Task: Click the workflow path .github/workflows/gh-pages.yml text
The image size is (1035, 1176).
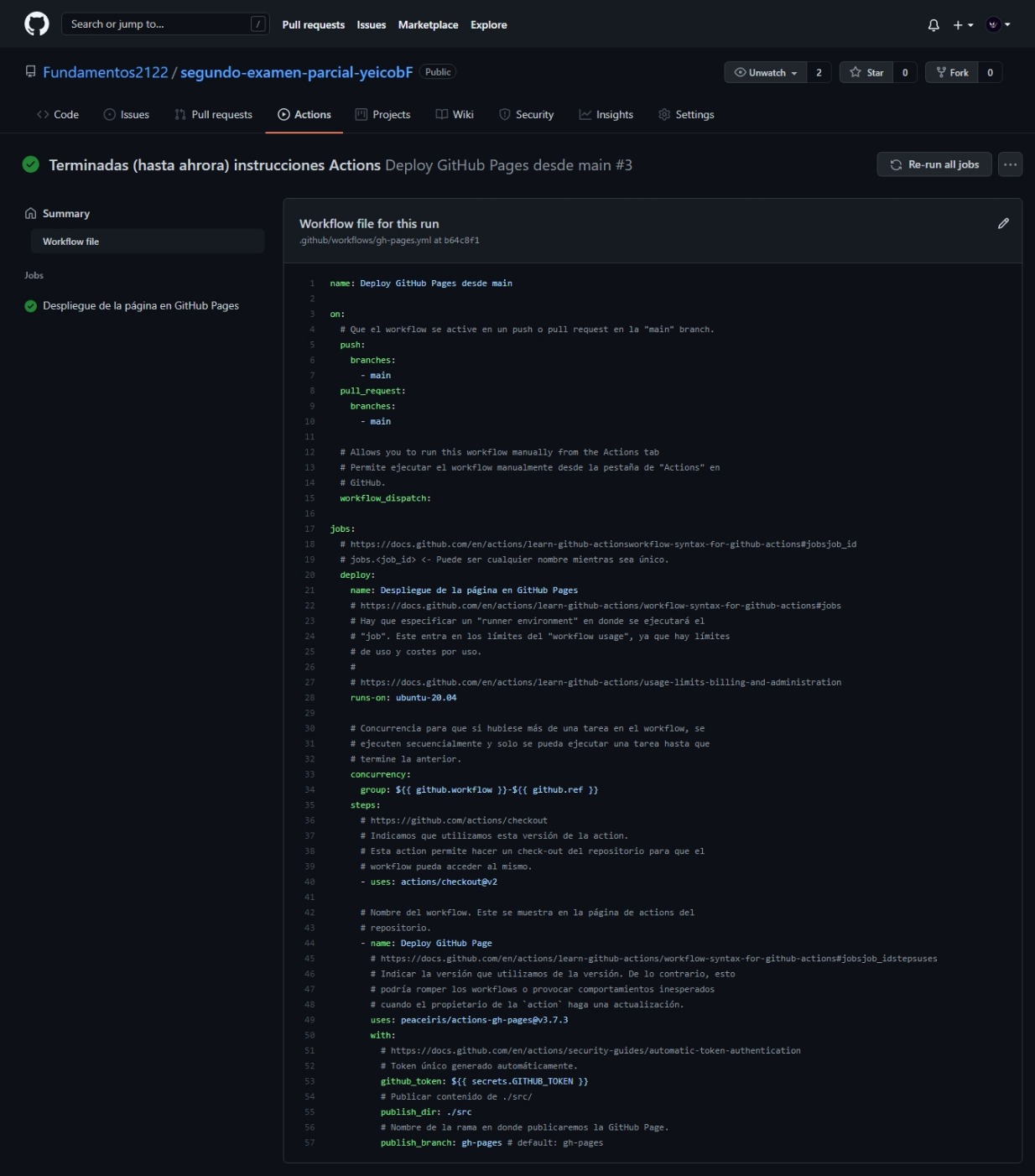Action: point(366,240)
